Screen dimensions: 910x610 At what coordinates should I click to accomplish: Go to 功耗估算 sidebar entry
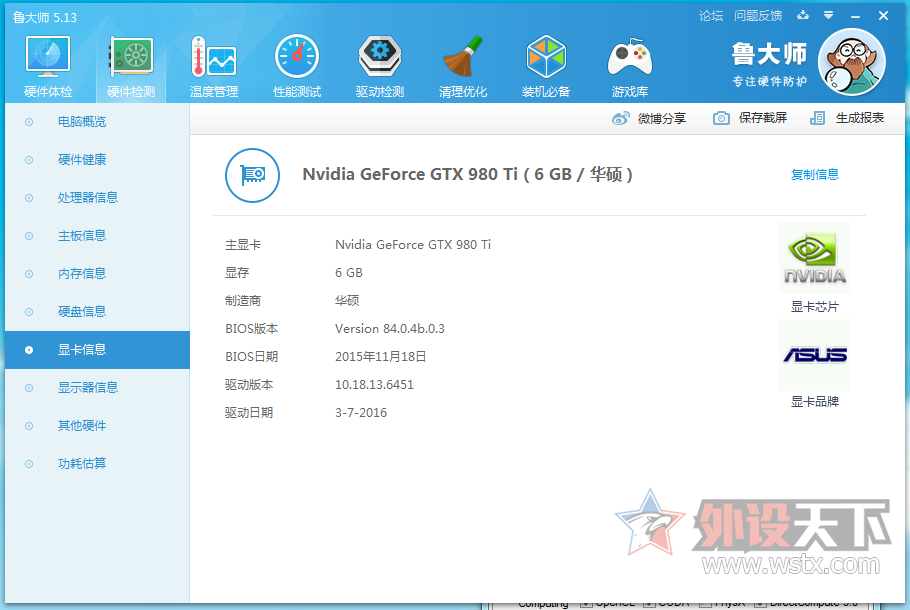tap(82, 464)
